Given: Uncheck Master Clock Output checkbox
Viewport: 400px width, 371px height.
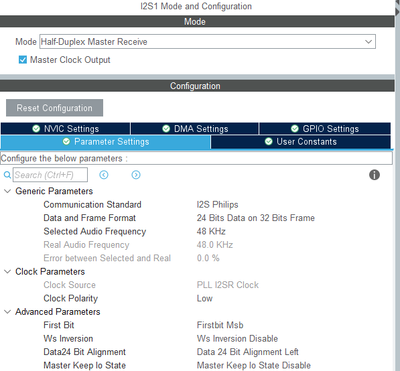Looking at the screenshot, I should point(23,60).
